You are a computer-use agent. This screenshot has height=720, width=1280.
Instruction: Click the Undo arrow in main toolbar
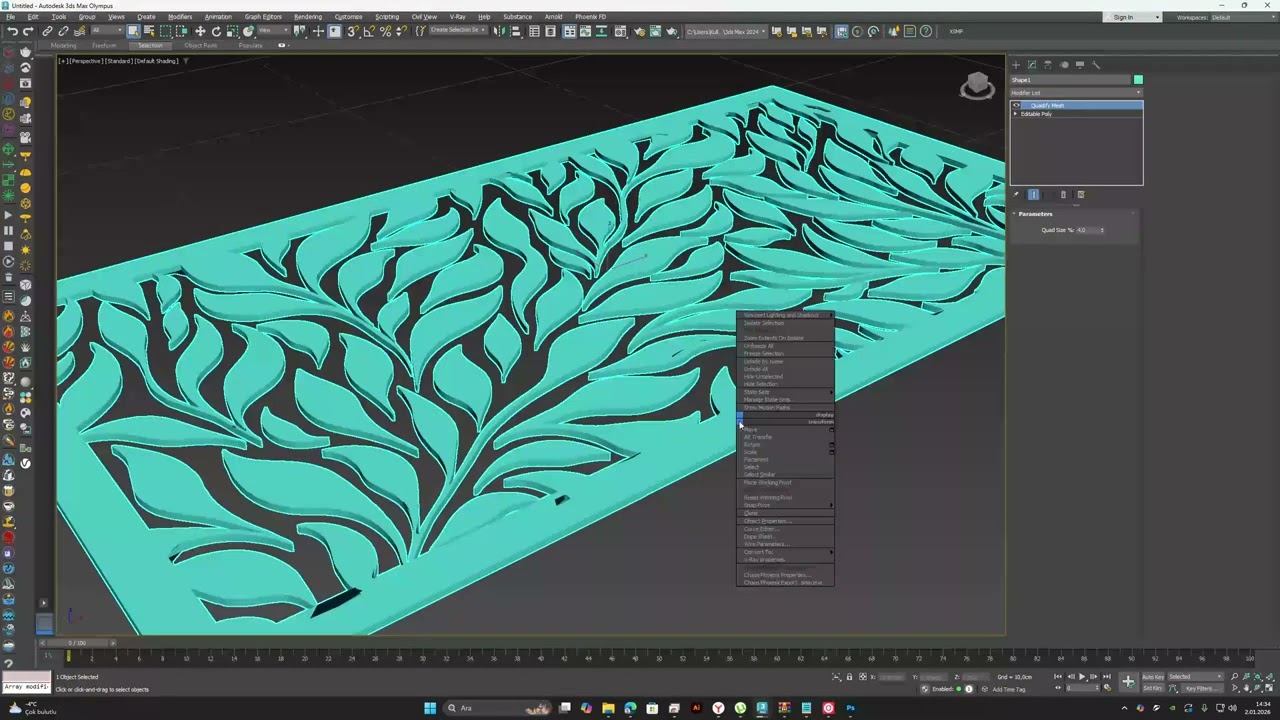pos(11,31)
